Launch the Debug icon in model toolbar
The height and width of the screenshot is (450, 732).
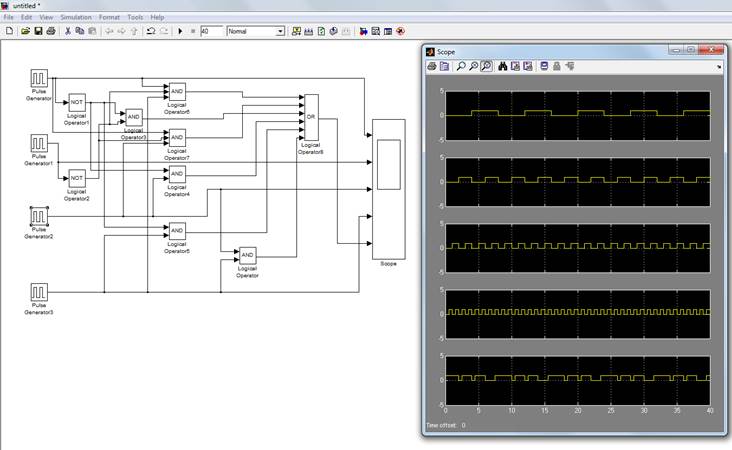coord(400,31)
